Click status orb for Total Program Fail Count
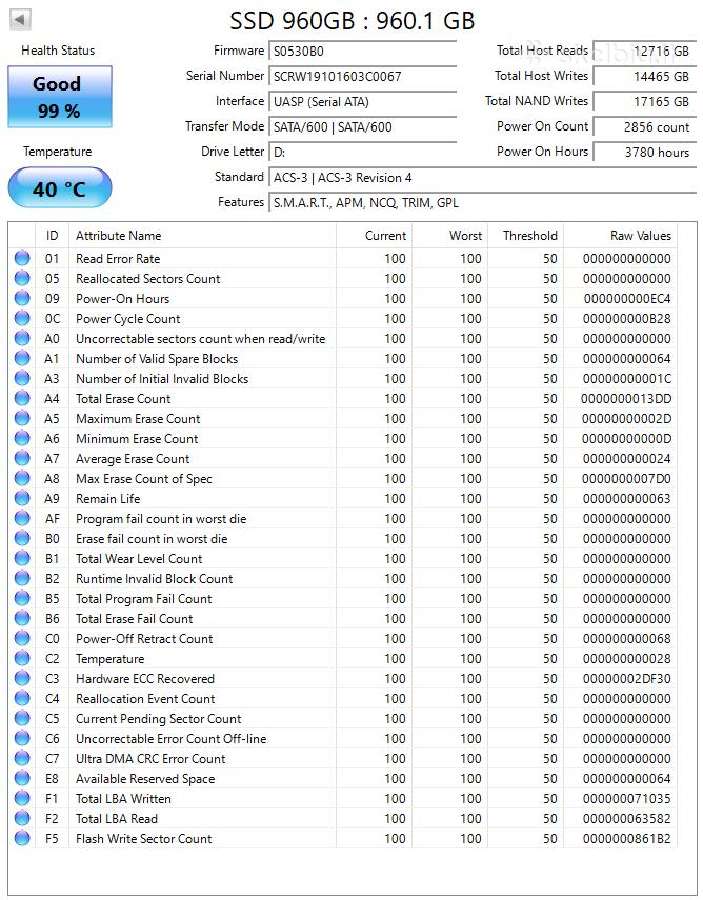703x900 pixels. 22,598
